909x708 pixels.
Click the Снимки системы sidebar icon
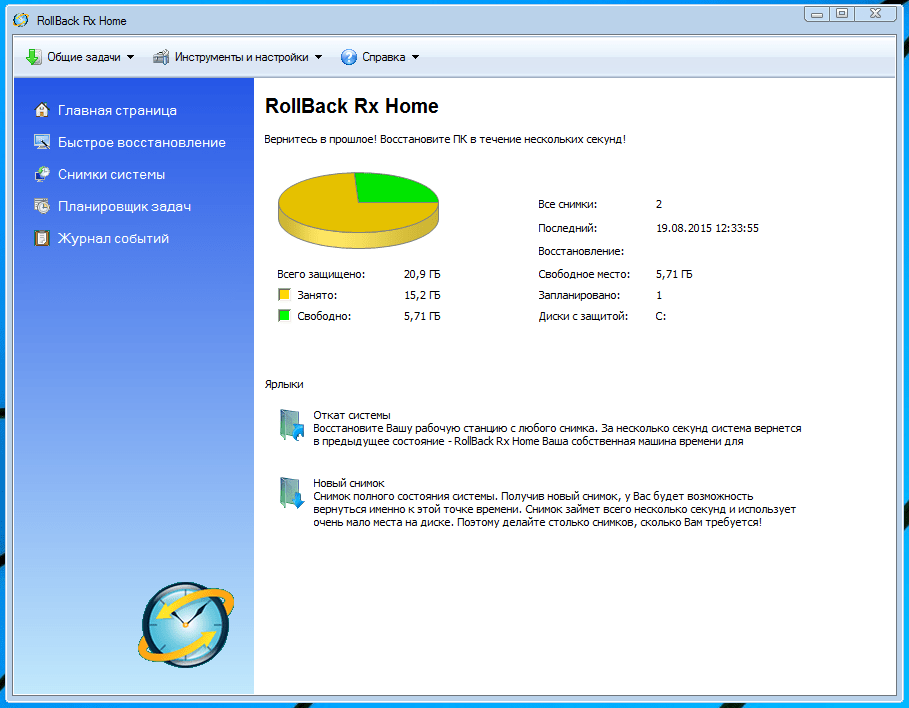pos(42,174)
